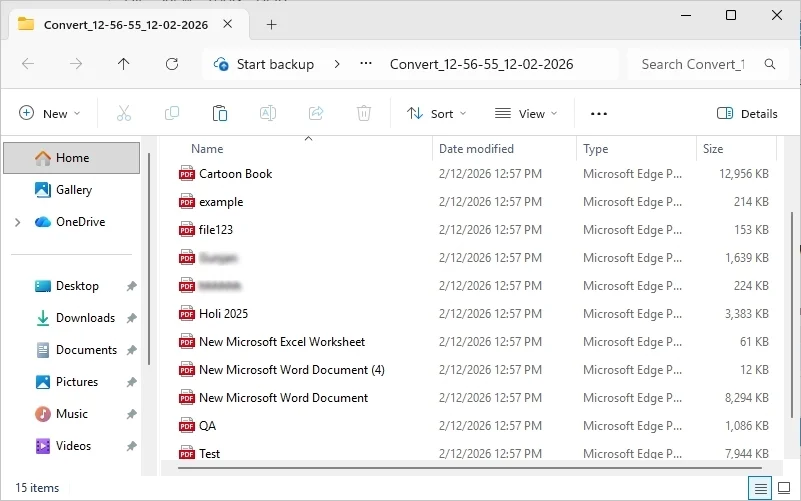
Task: Unpin Downloads via its pin icon
Action: tap(131, 318)
